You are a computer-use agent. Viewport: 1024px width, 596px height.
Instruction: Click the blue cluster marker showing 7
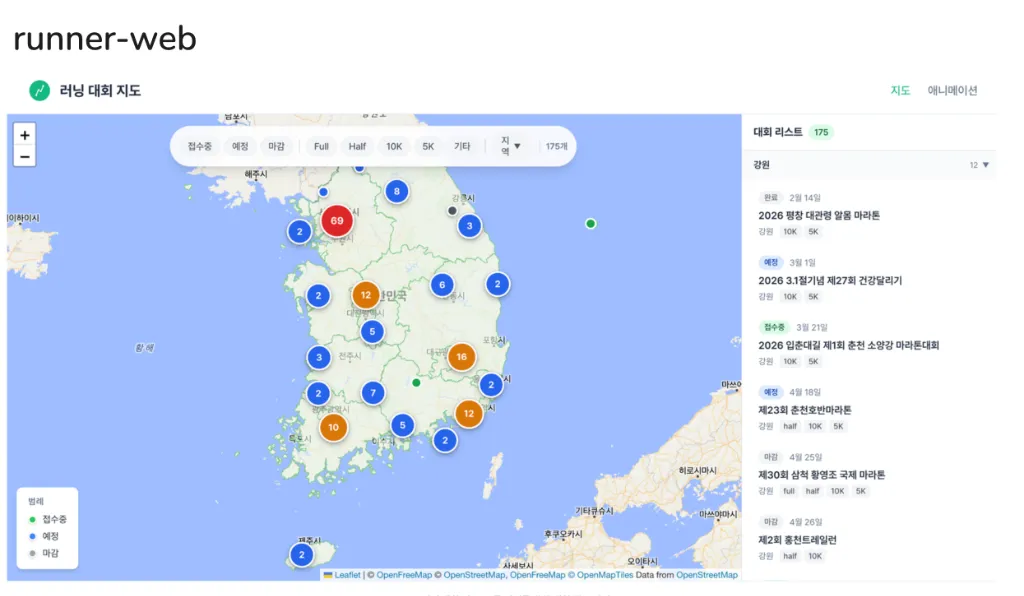point(372,393)
